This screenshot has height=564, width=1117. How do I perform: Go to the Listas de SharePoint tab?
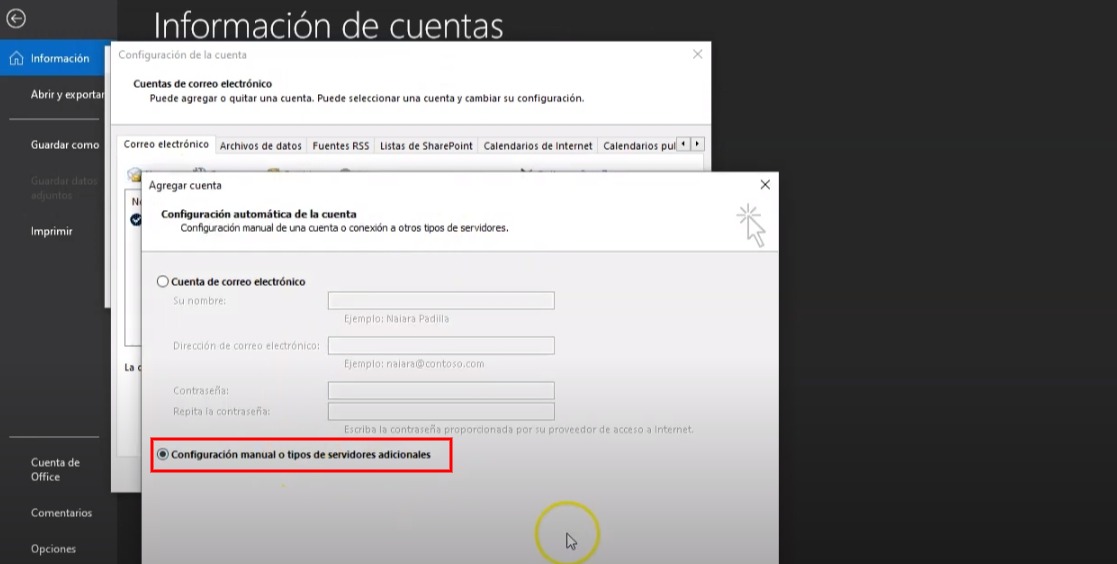coord(426,146)
